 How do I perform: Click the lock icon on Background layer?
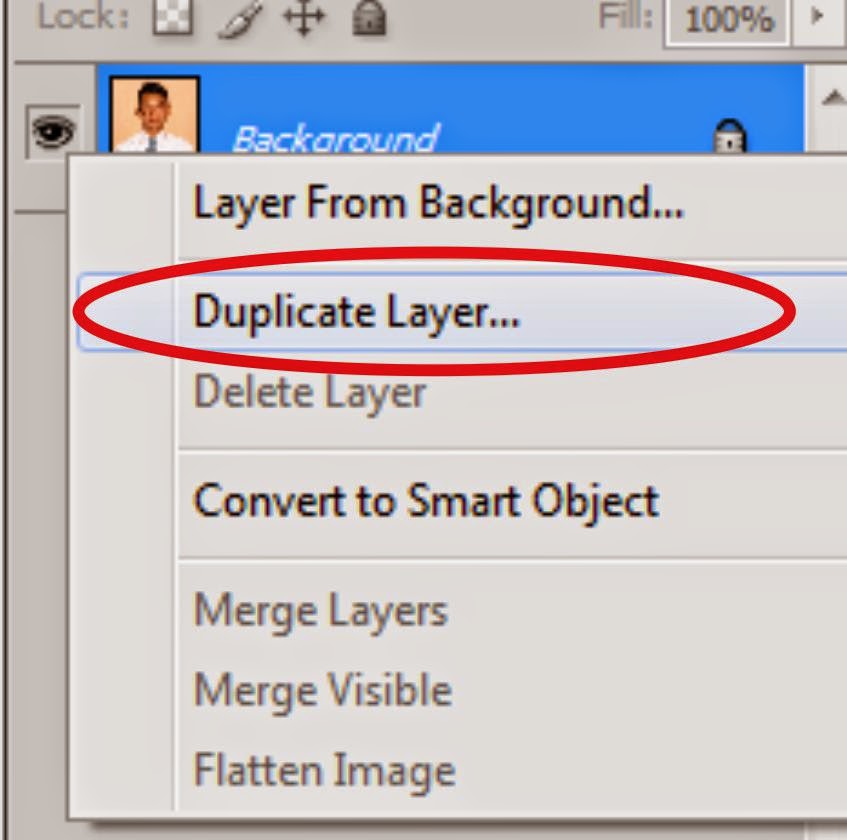coord(729,137)
